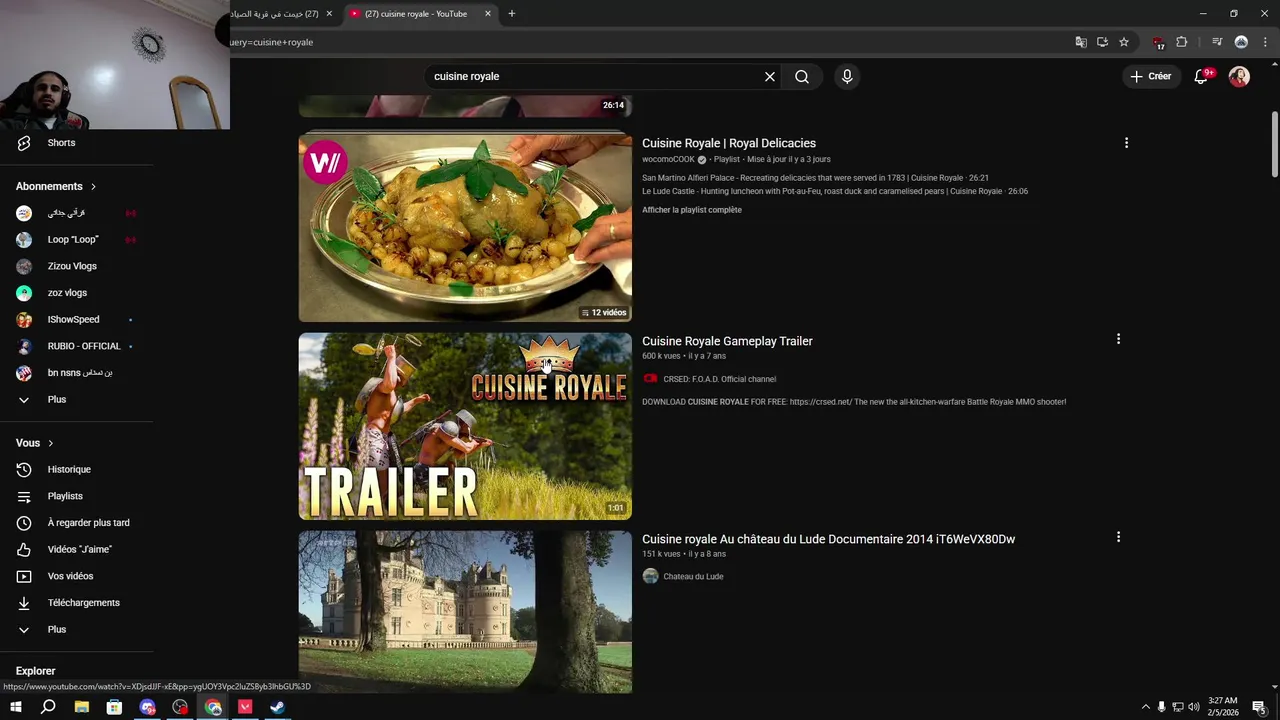Open Le Lude Castle hunting luncheon line

click(x=835, y=191)
